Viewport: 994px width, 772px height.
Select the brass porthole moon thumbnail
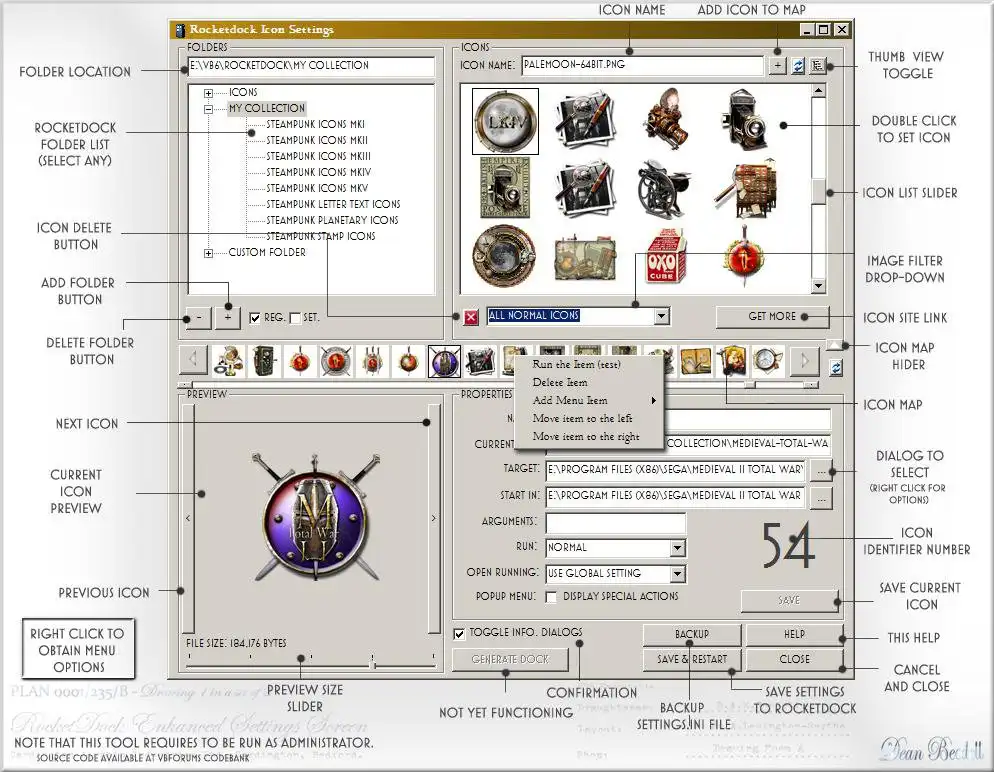click(x=504, y=256)
